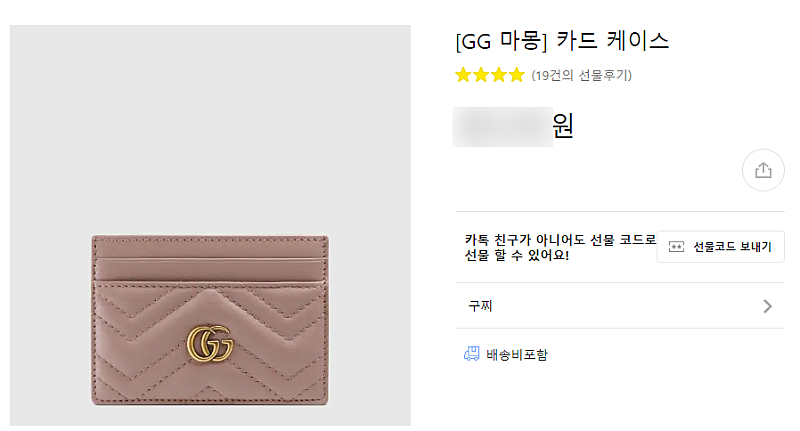Screen dimensions: 800x431
Task: Expand the 구찌 brand row chevron
Action: [x=767, y=306]
